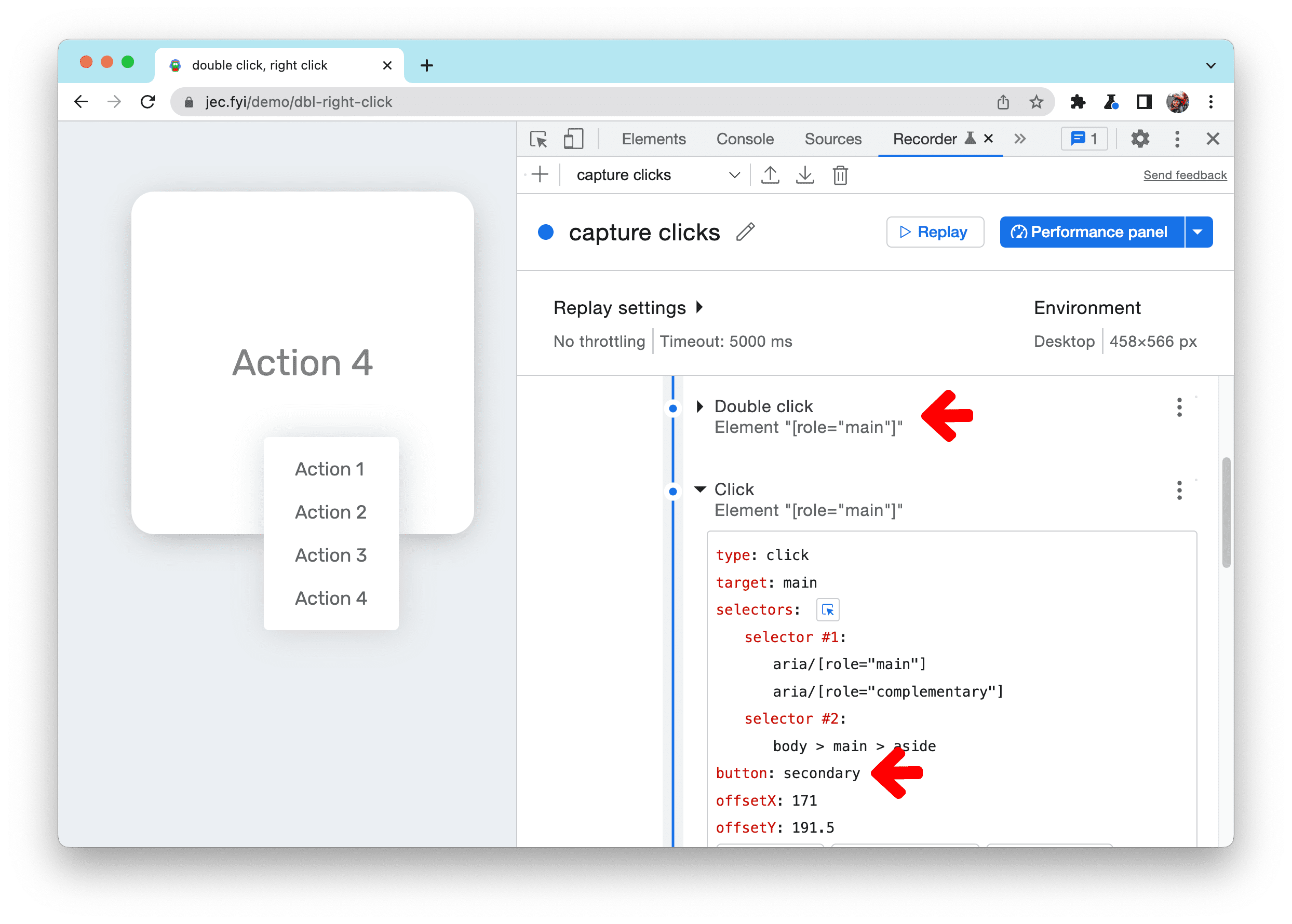This screenshot has width=1292, height=924.
Task: Click the add new recording plus button
Action: coord(540,174)
